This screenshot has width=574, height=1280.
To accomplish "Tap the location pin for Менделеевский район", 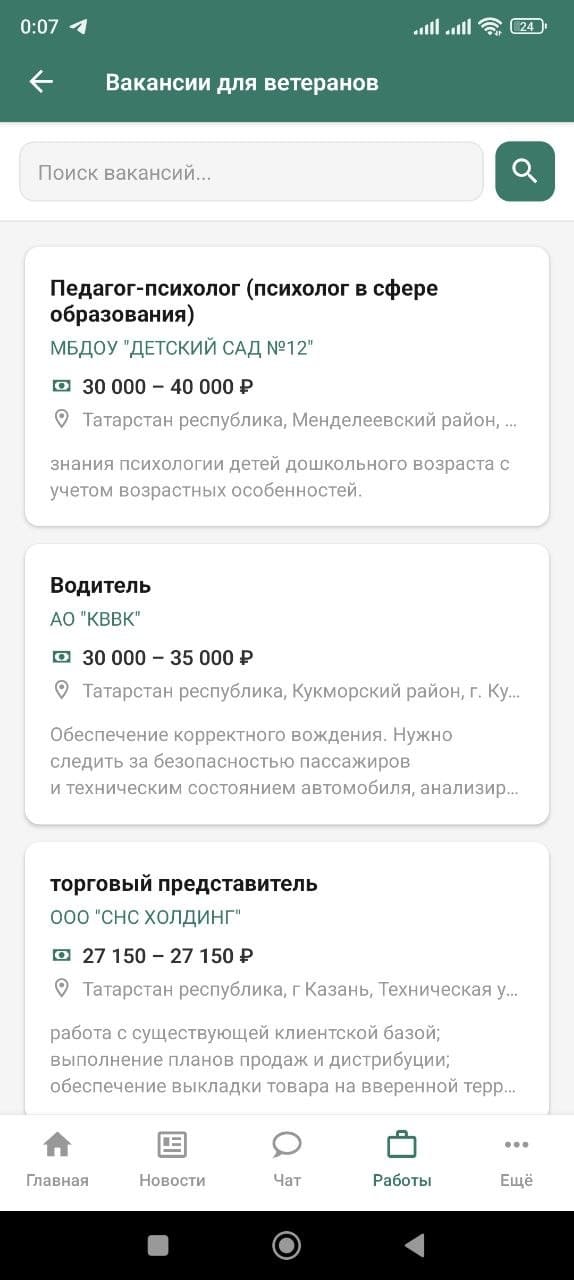I will (x=62, y=420).
